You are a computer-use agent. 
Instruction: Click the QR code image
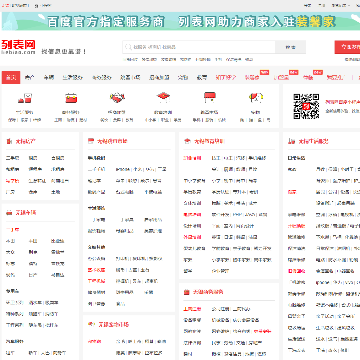tap(306, 106)
